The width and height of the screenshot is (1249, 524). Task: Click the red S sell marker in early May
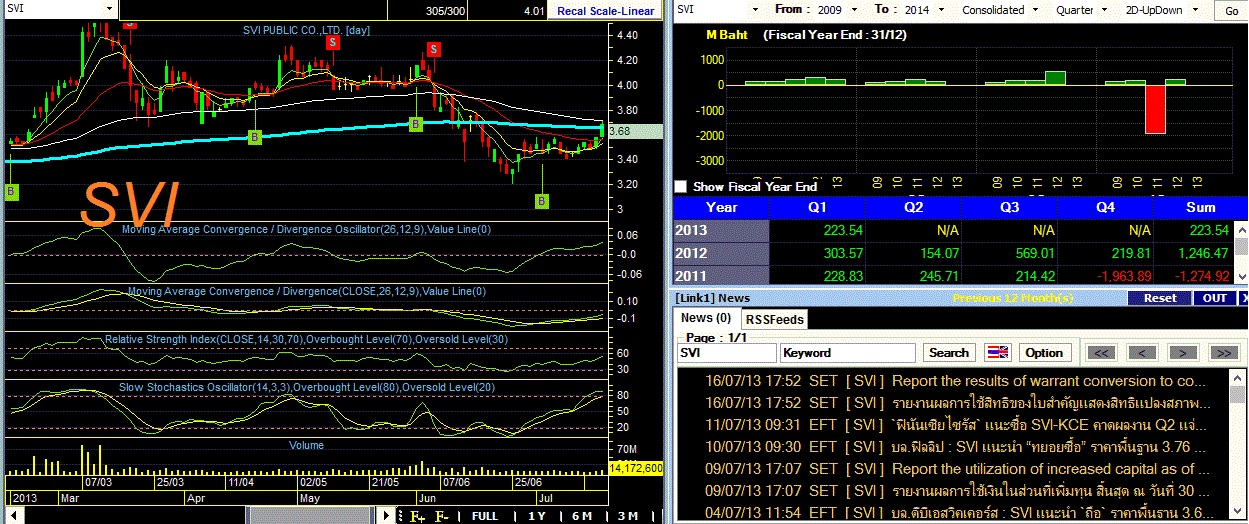[x=332, y=42]
